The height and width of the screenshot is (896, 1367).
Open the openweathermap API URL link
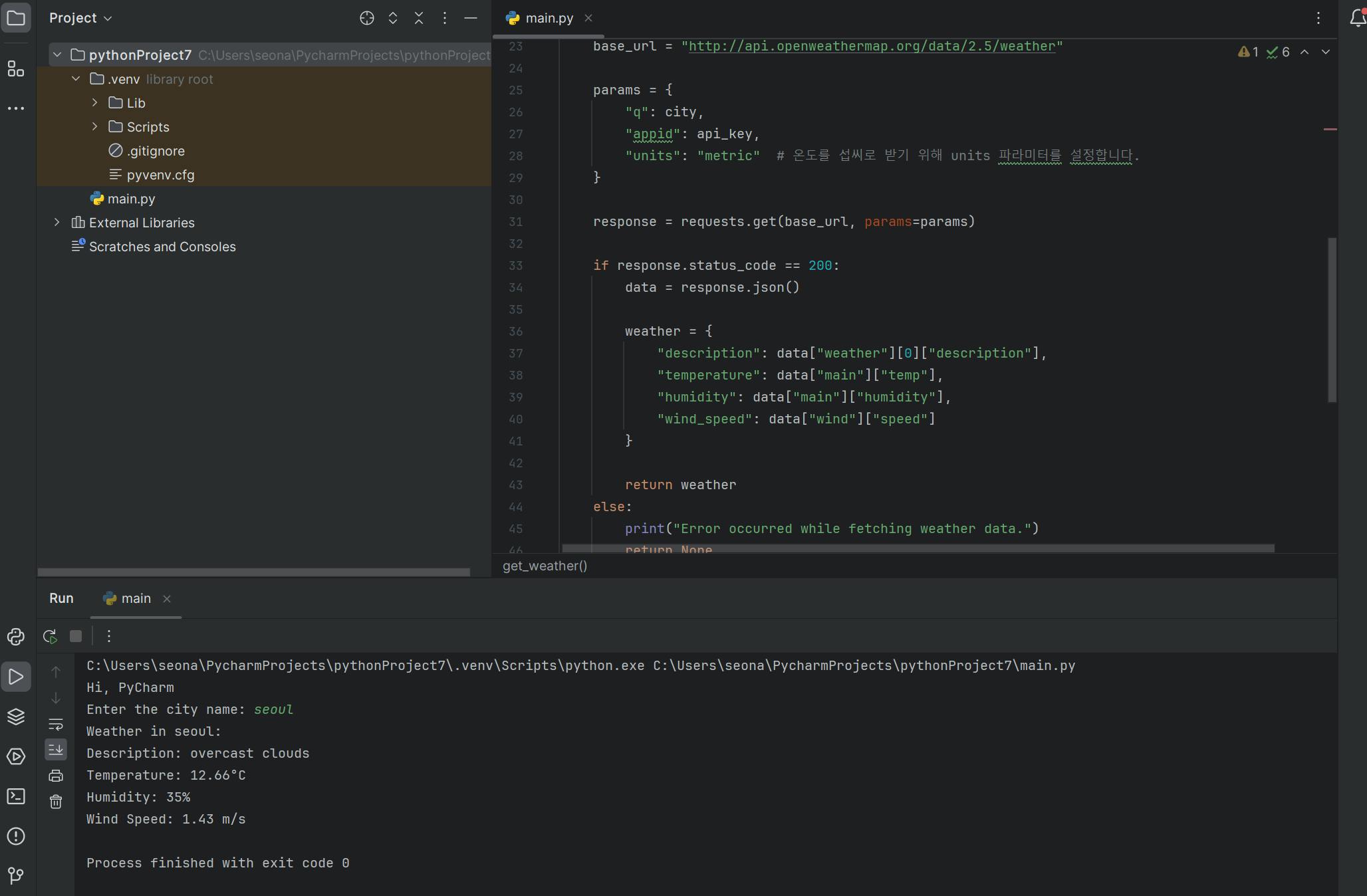pos(871,46)
